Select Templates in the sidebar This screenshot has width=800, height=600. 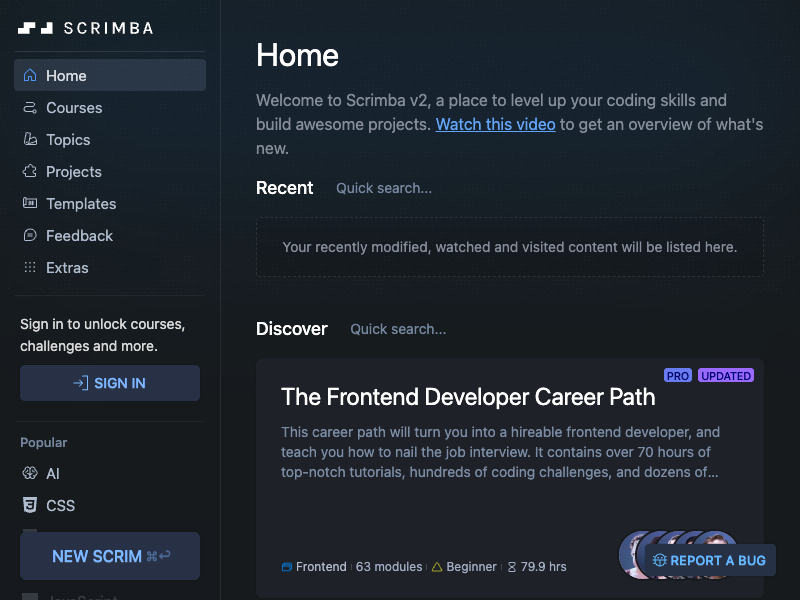click(x=110, y=204)
